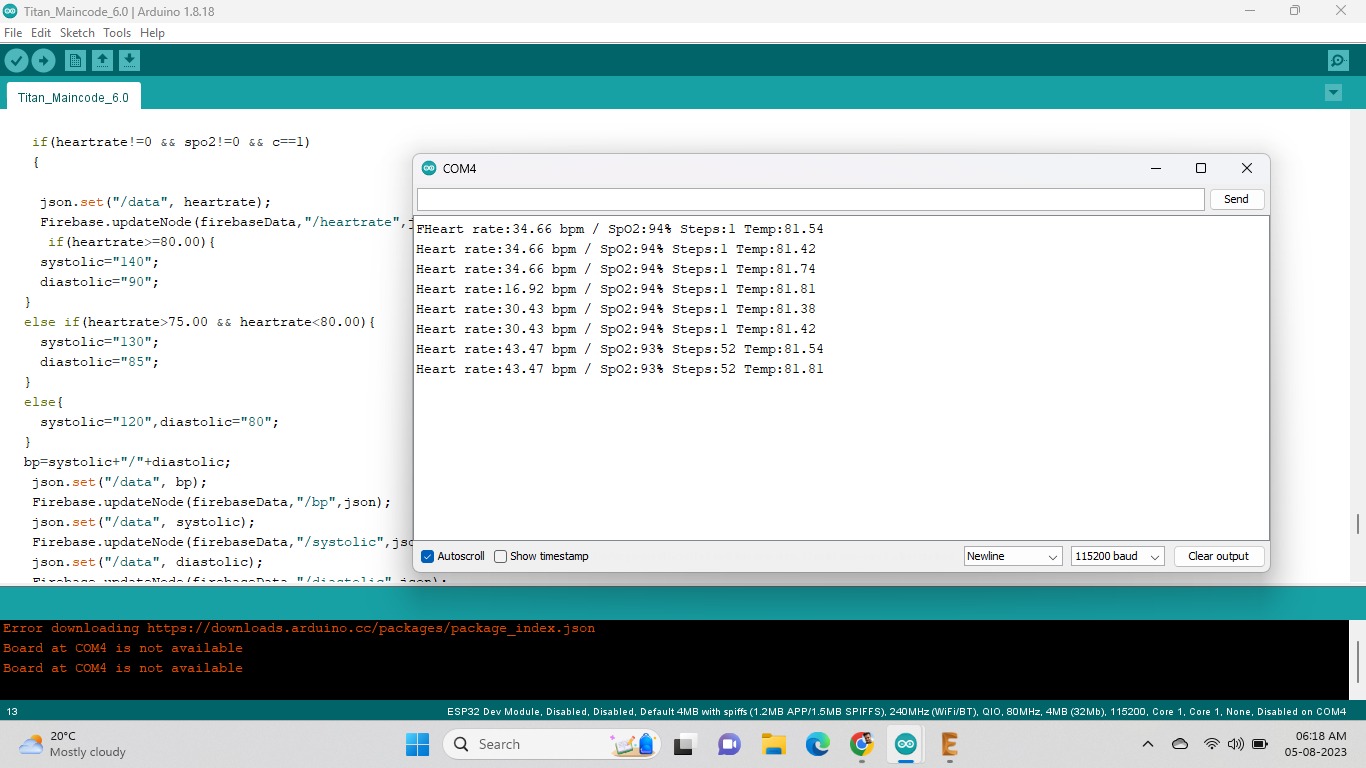Click the Open sketch up-arrow icon

[x=102, y=61]
